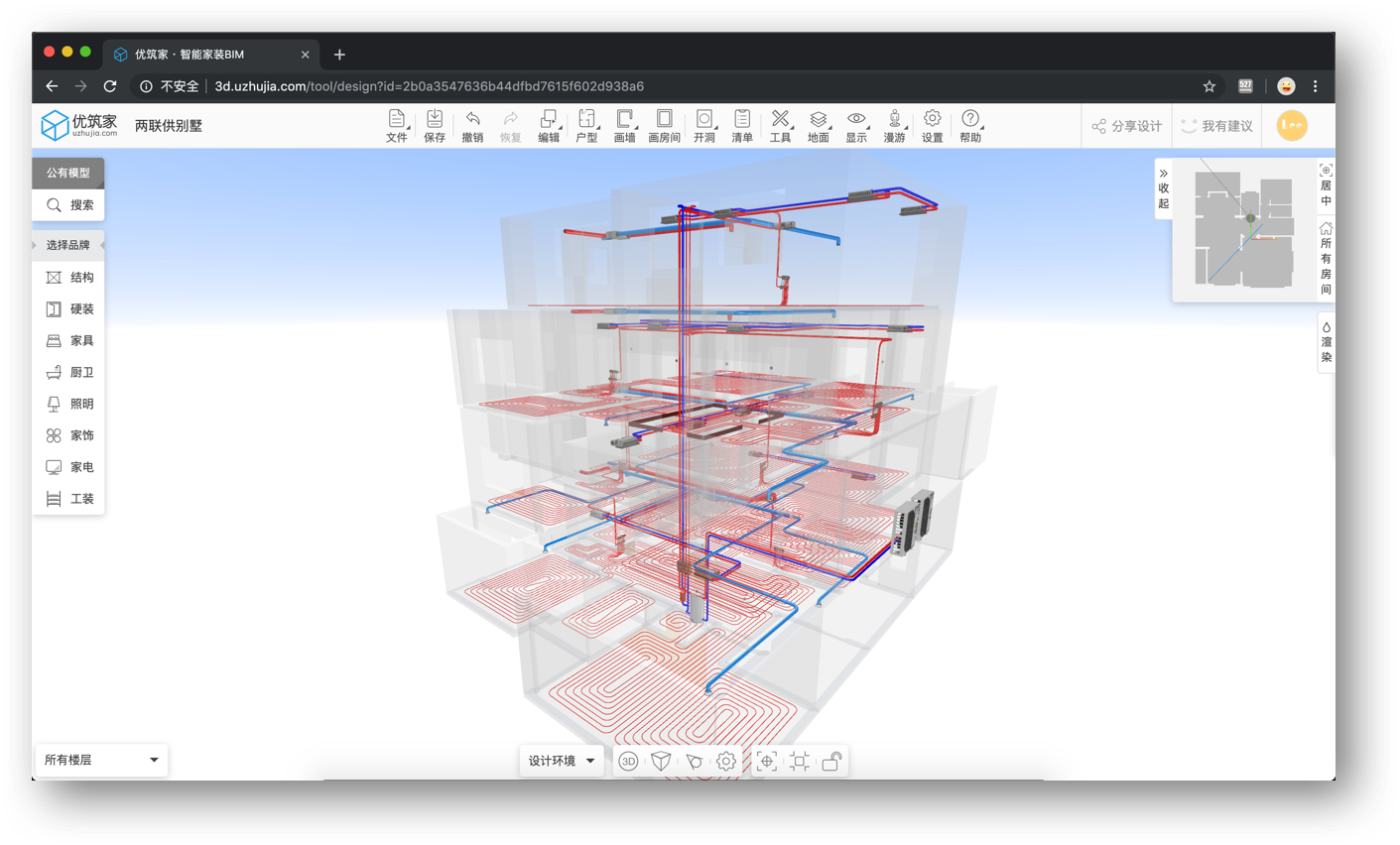
Task: Click the 居中 center button
Action: coord(1326,186)
